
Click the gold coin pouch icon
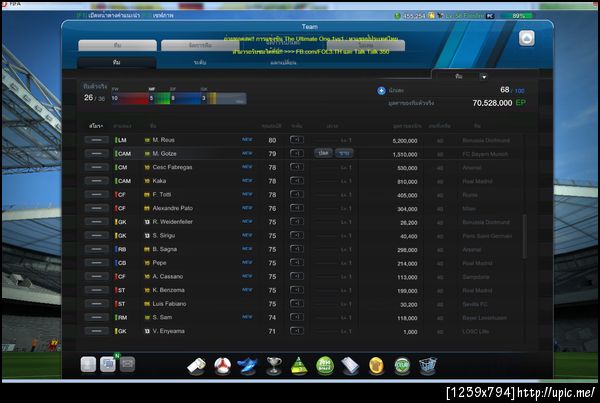tap(376, 365)
